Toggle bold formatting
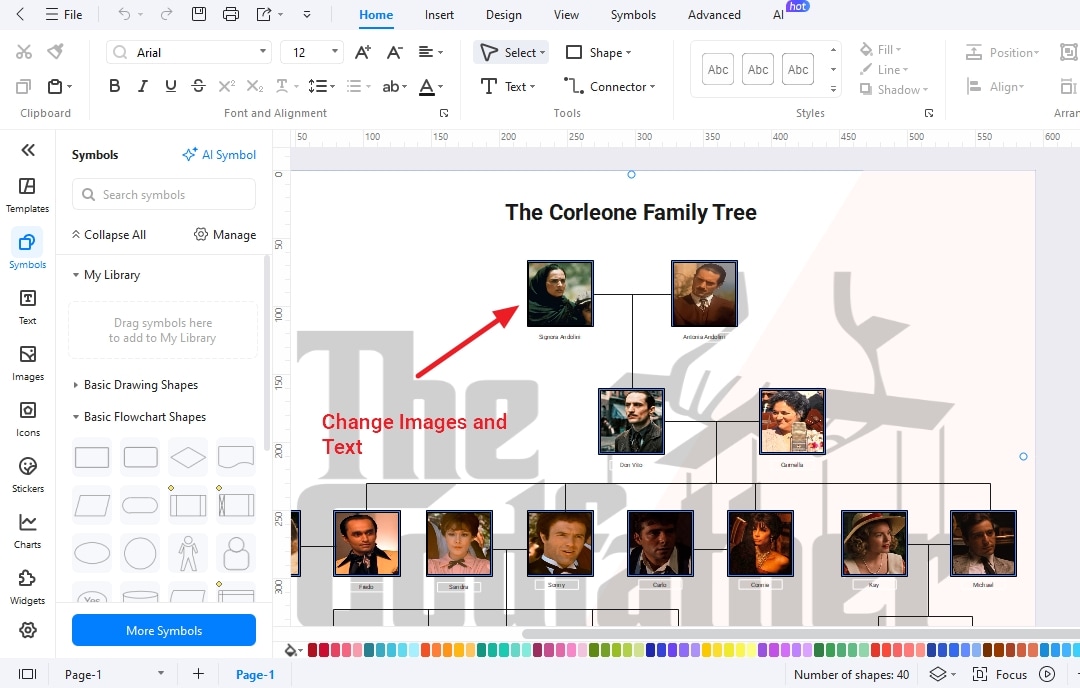Viewport: 1080px width, 688px height. tap(114, 86)
